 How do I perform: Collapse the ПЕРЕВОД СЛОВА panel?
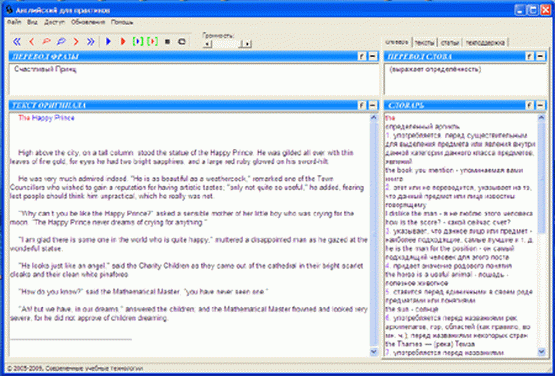tap(540, 56)
